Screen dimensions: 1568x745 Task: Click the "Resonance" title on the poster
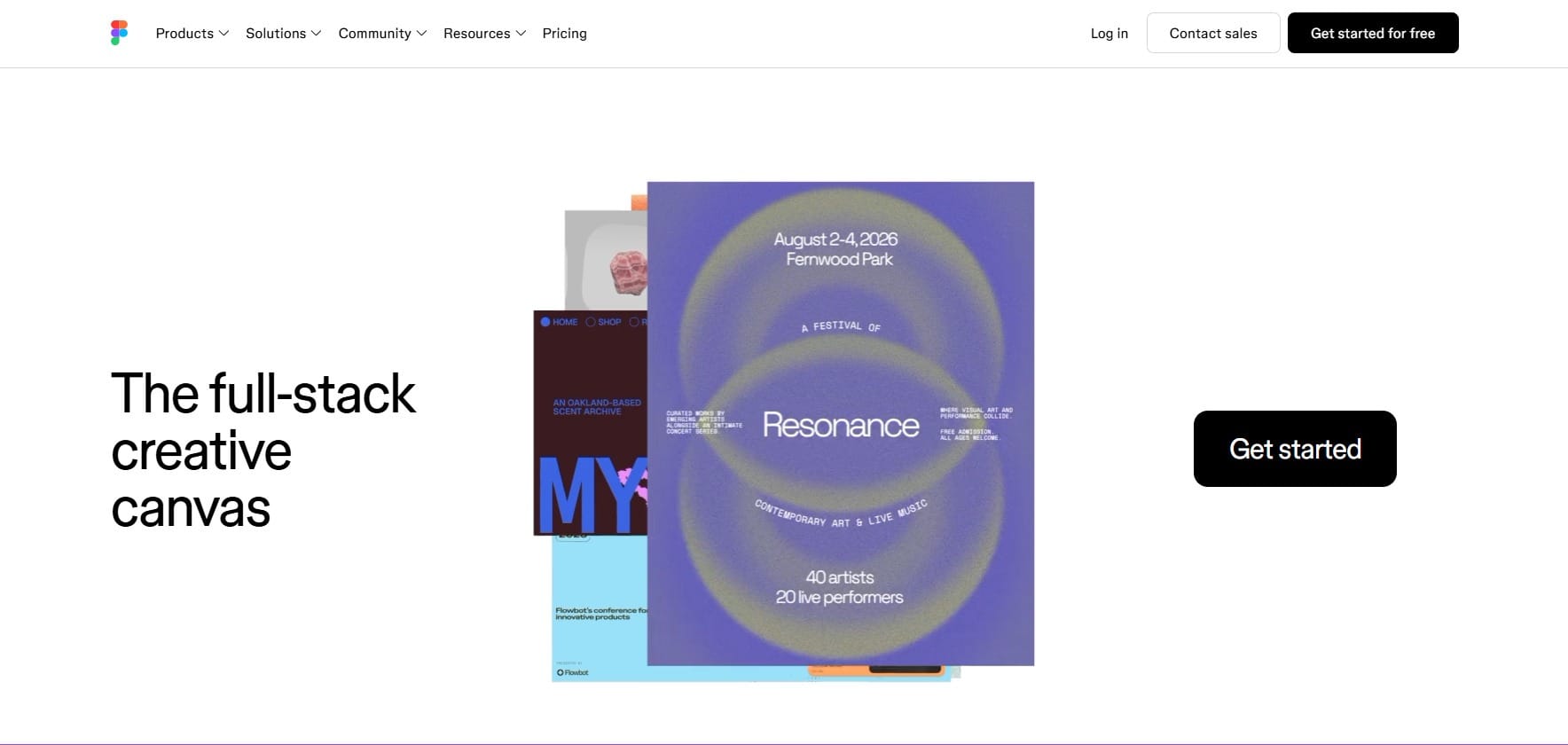click(x=841, y=425)
